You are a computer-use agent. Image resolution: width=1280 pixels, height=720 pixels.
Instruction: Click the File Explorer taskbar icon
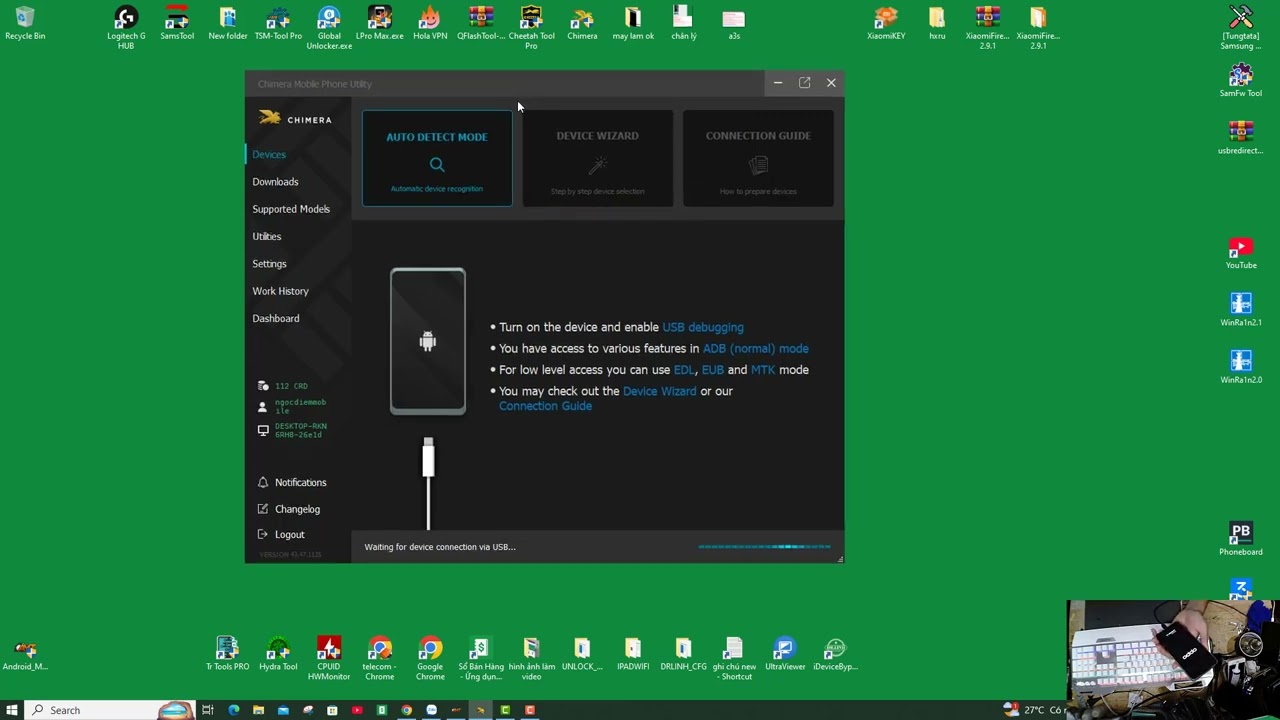click(x=258, y=710)
